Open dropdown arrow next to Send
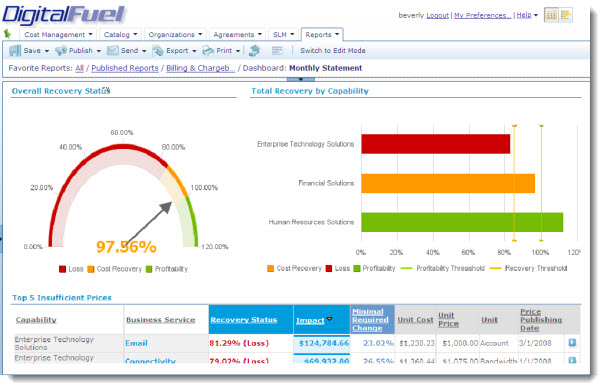605x390 pixels. point(144,51)
